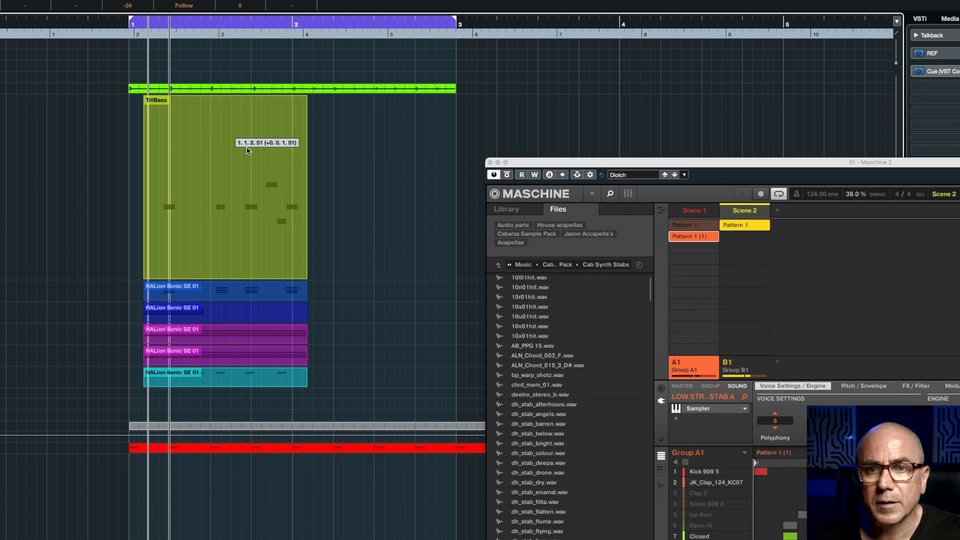Click the Music breadcrumb path item

click(x=523, y=264)
